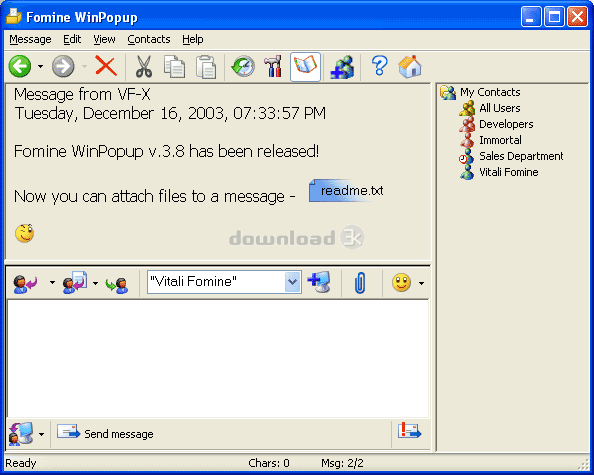The width and height of the screenshot is (594, 475).
Task: Click the Send message button
Action: pos(105,433)
